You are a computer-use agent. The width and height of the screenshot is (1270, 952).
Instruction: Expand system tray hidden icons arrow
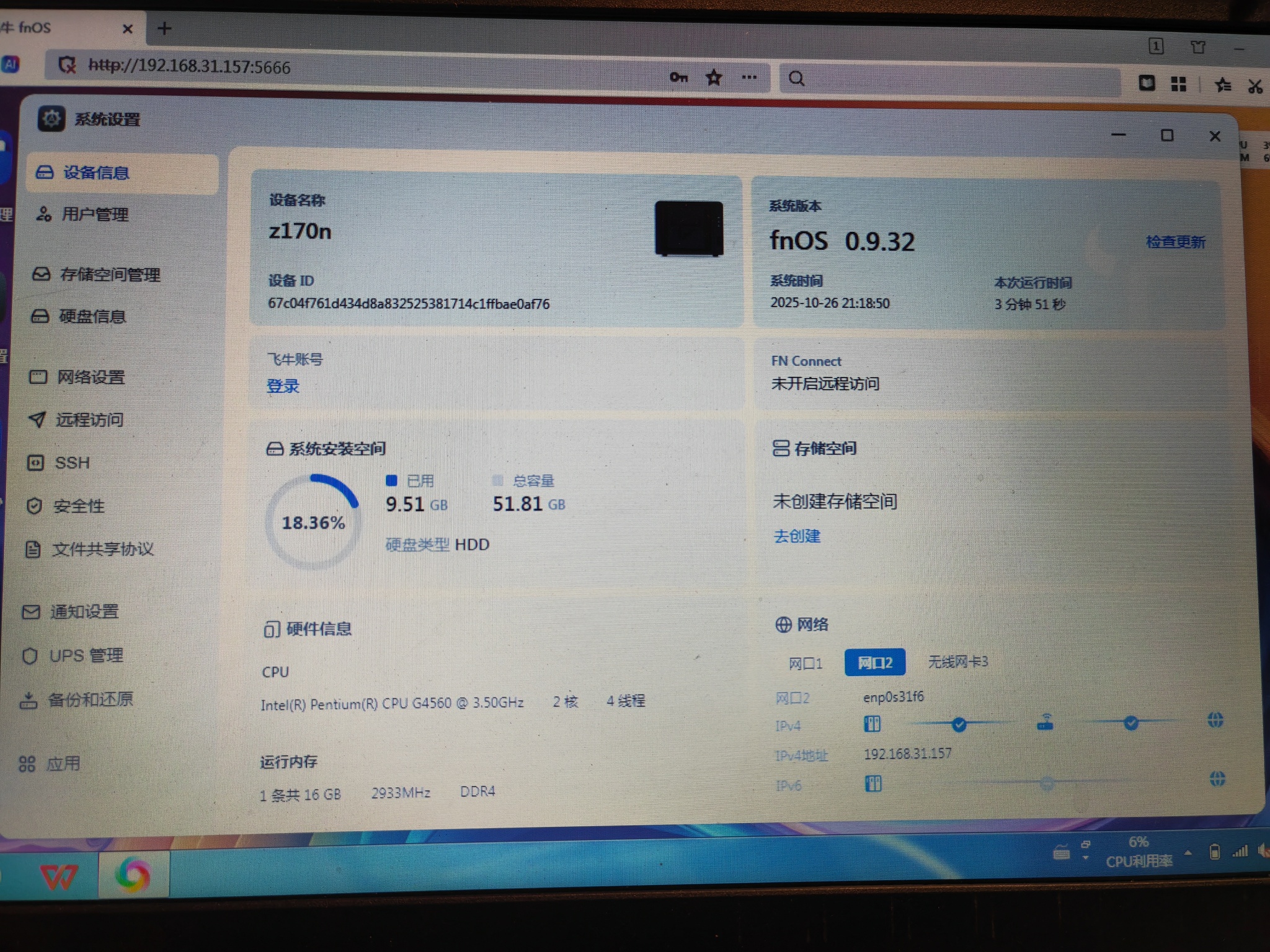1188,853
